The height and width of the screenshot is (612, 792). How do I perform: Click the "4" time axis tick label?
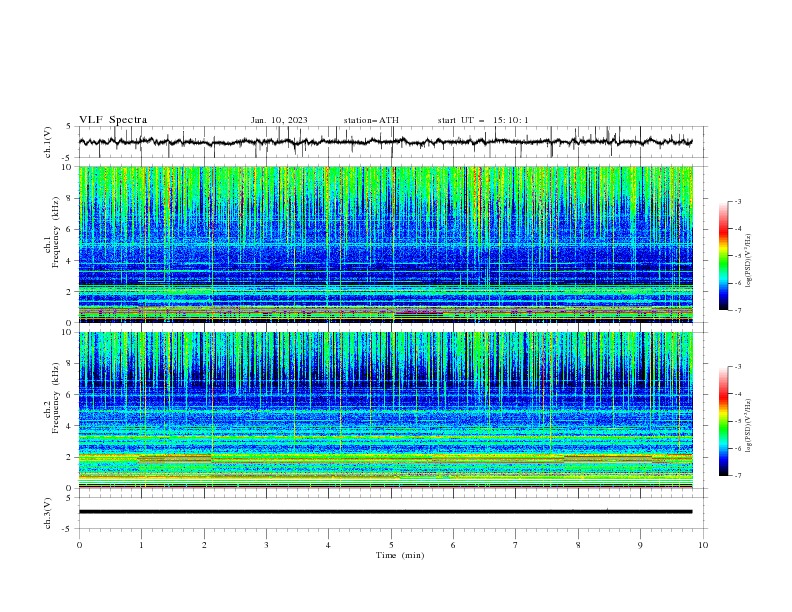[x=328, y=545]
